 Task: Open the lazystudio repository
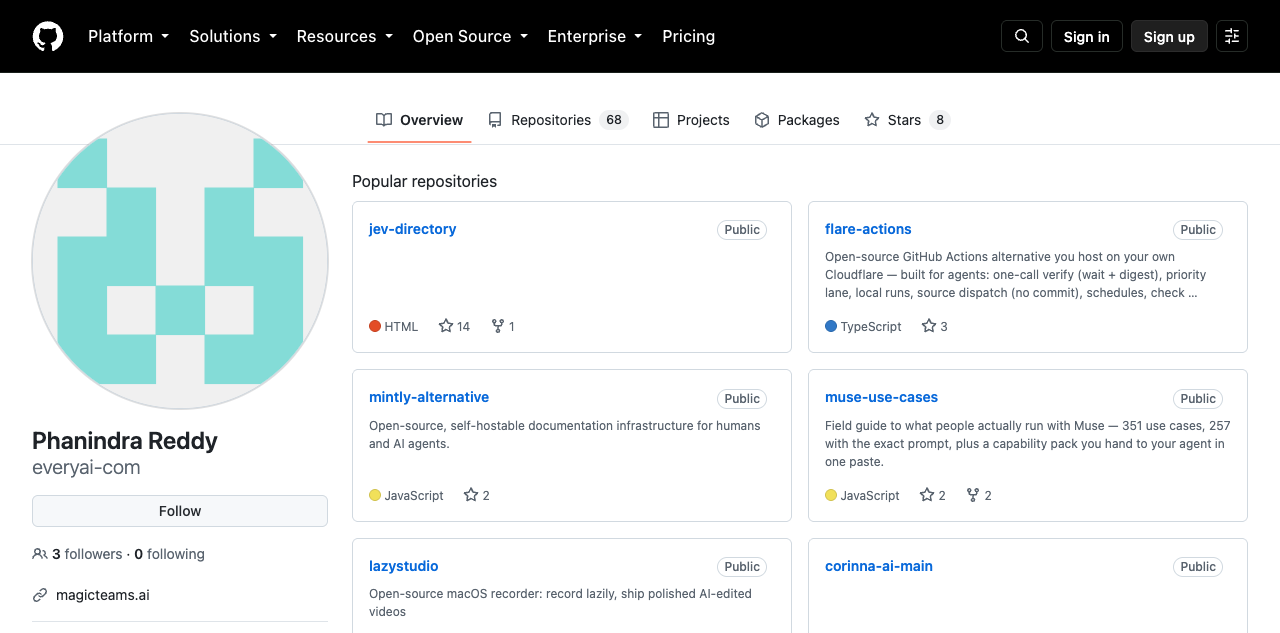click(404, 566)
